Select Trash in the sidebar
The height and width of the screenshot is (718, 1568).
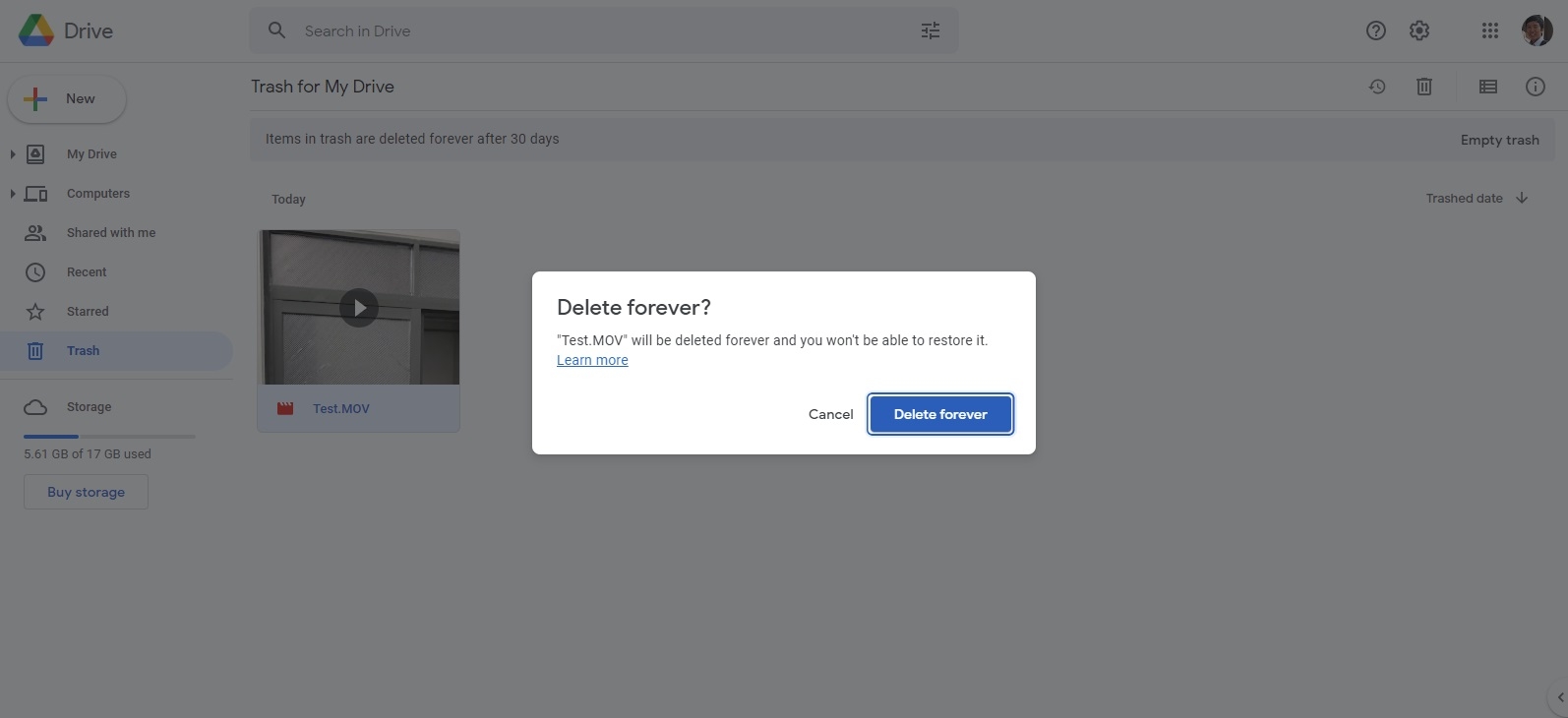(116, 351)
